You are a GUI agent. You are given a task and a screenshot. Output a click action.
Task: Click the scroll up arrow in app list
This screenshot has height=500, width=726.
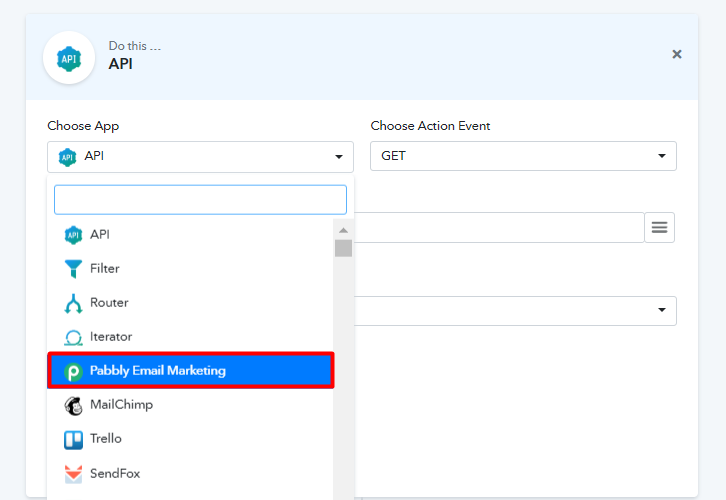(343, 230)
